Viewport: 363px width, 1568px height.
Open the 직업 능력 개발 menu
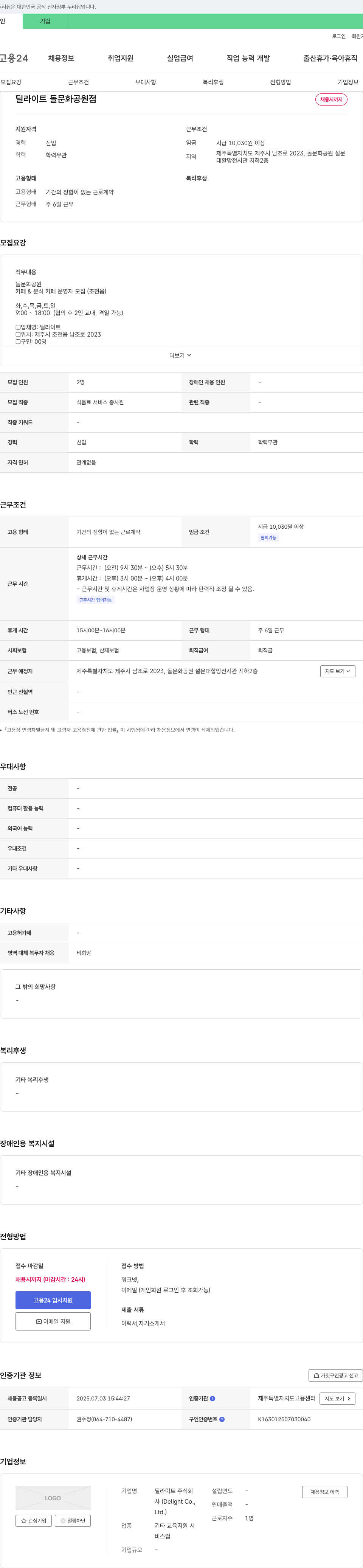tap(248, 59)
